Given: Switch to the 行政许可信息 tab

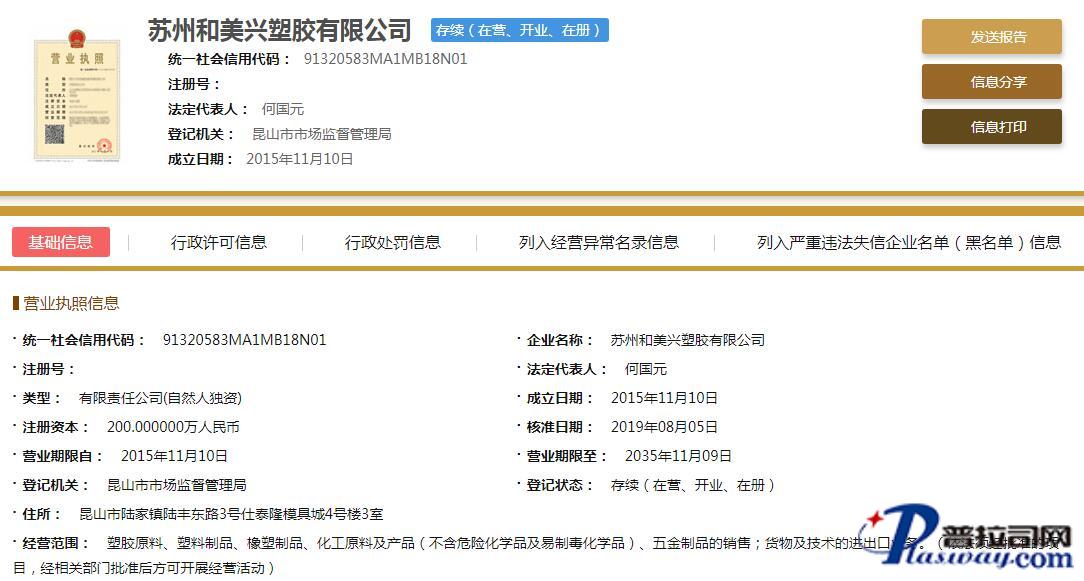Looking at the screenshot, I should (218, 242).
